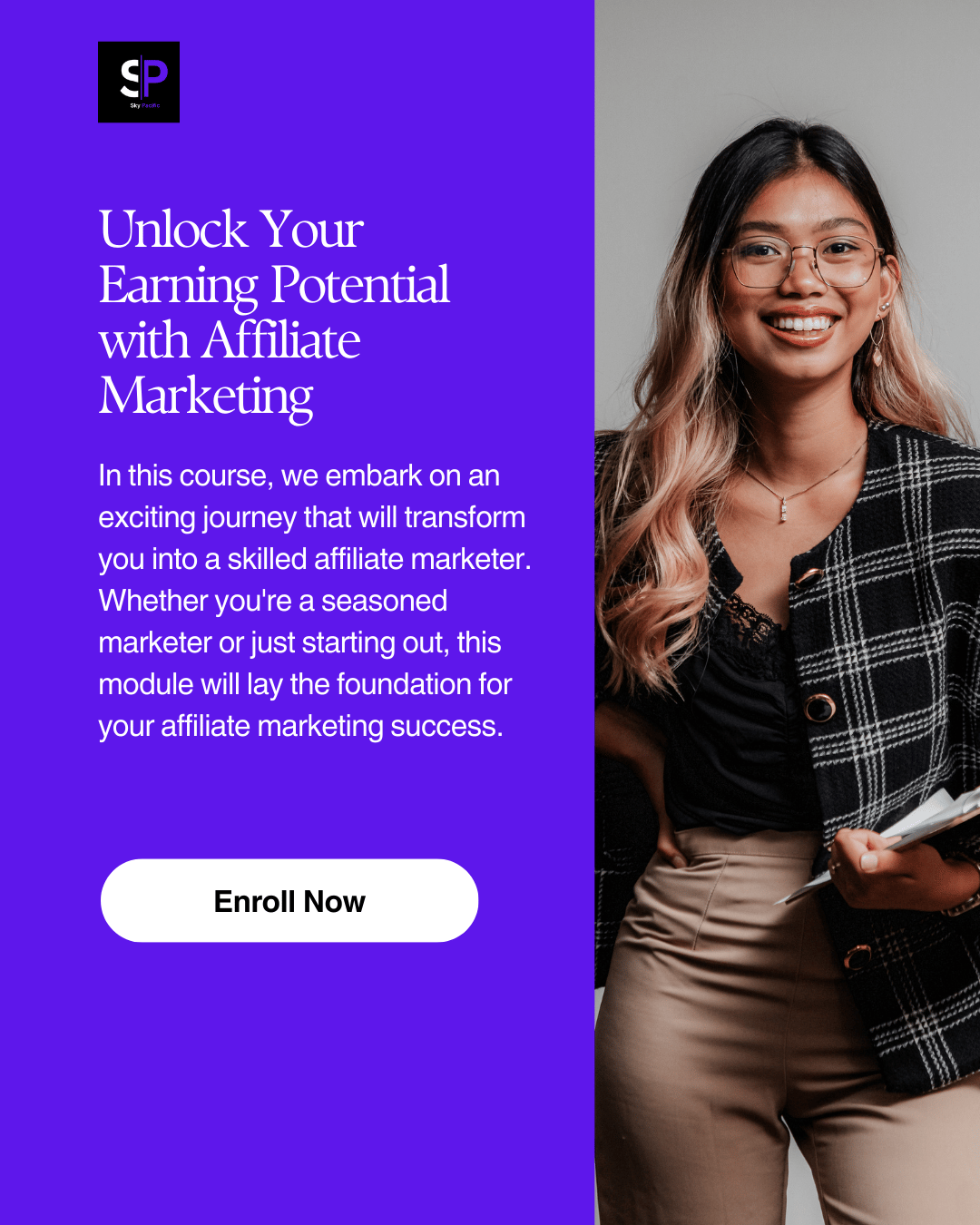
Task: Click the 'In this course, we embark' line
Action: 299,475
